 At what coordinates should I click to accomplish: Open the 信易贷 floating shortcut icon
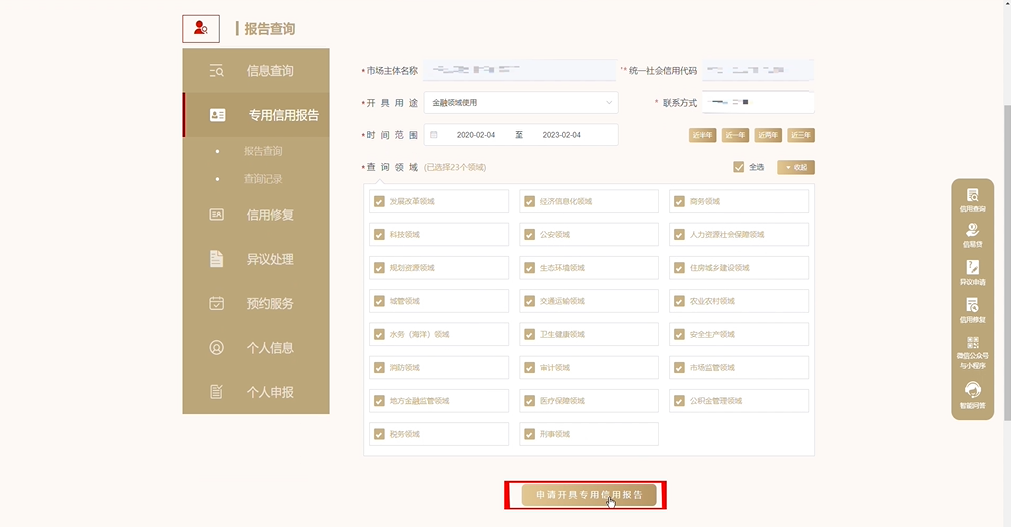(972, 234)
